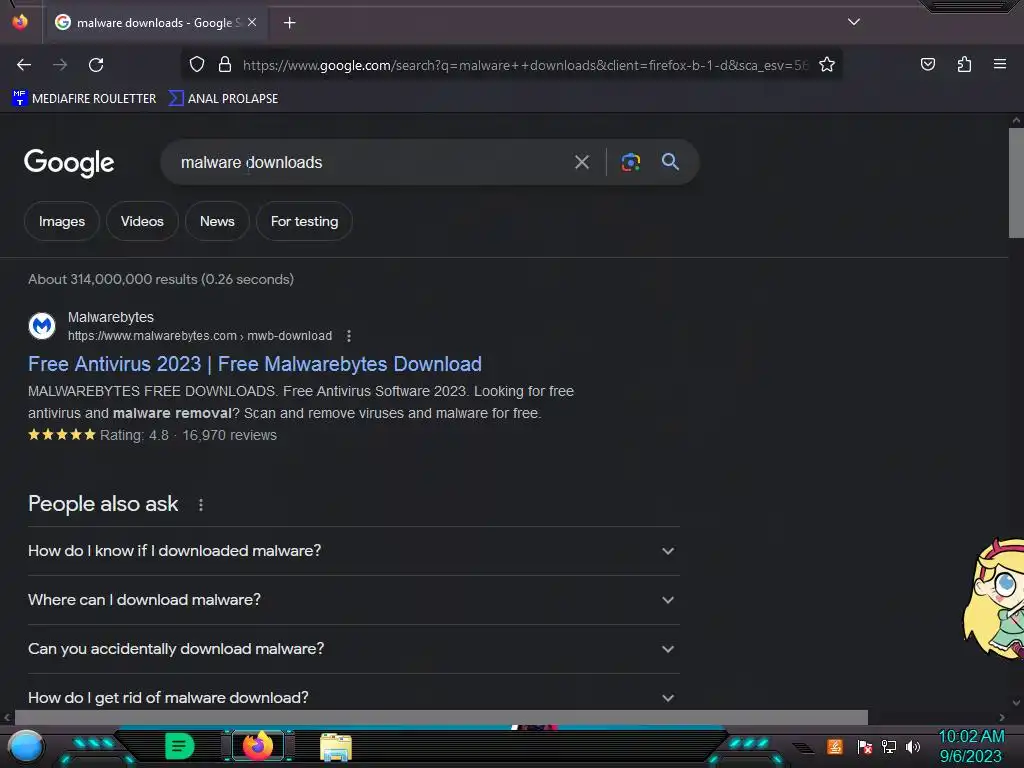Expand Where can I download malware
1024x768 pixels.
tap(353, 600)
